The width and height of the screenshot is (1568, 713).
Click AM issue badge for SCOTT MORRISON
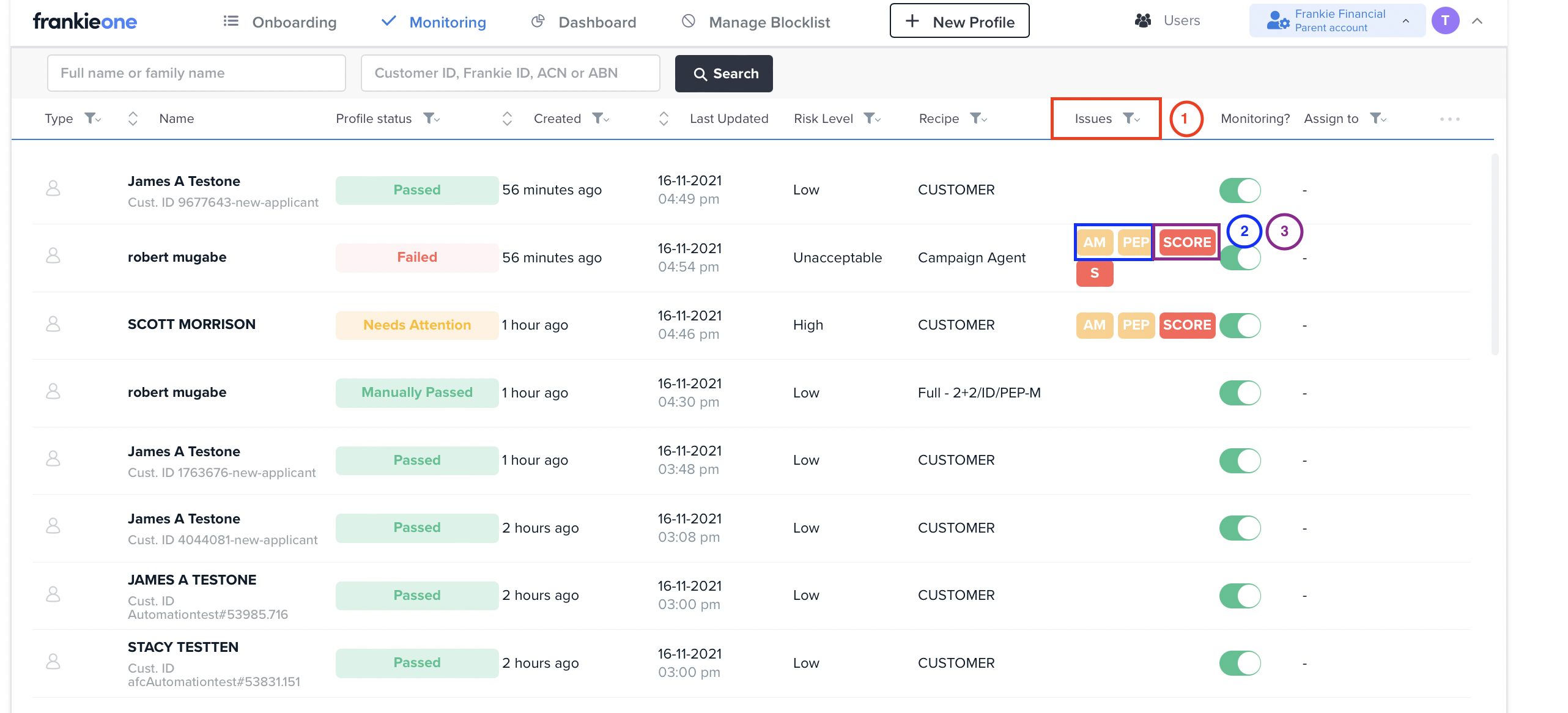tap(1095, 325)
